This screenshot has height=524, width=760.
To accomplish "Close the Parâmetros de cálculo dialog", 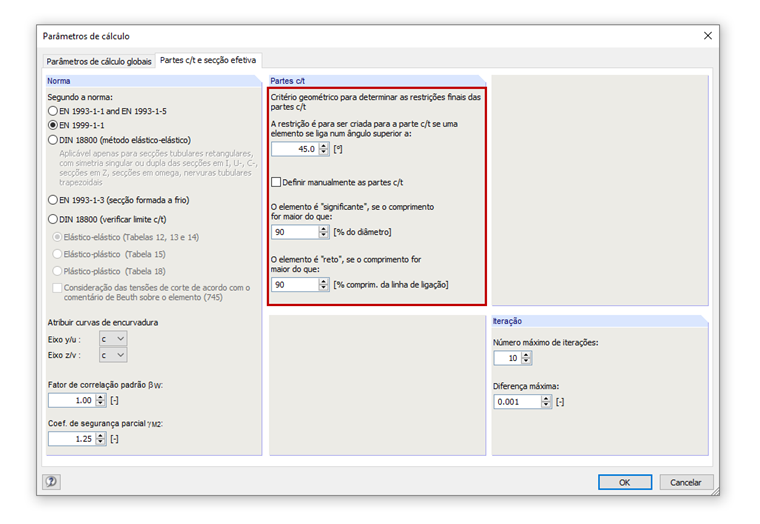I will pyautogui.click(x=708, y=36).
